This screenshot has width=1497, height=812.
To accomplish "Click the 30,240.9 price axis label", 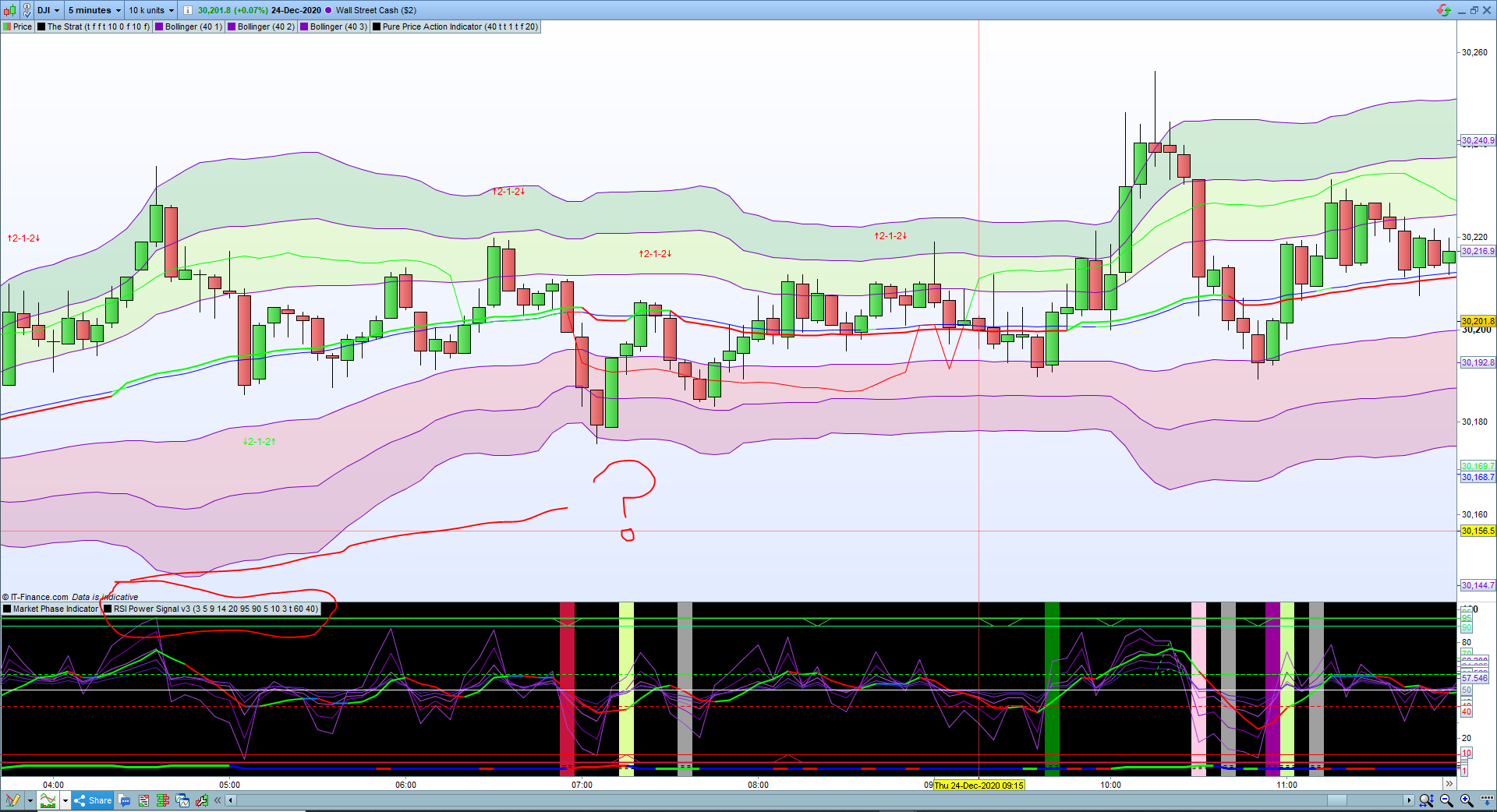I will 1478,141.
